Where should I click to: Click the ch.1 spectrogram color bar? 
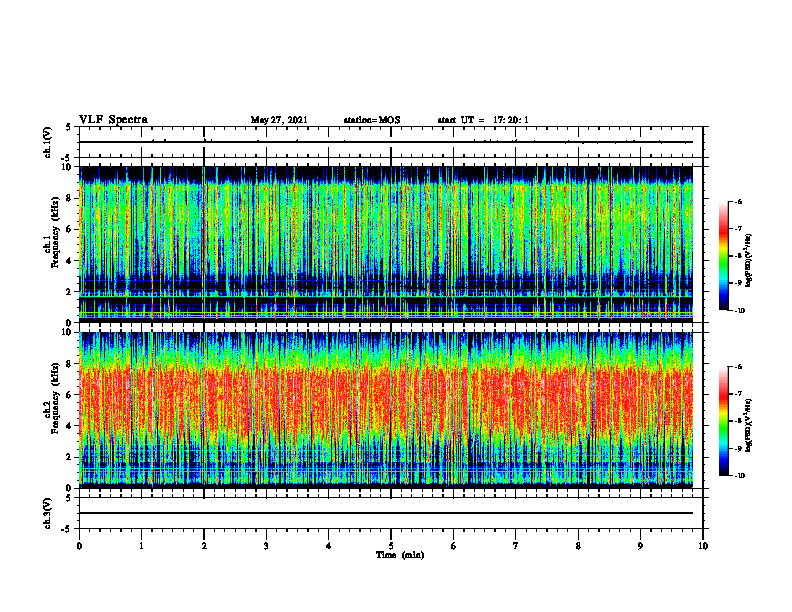click(724, 256)
